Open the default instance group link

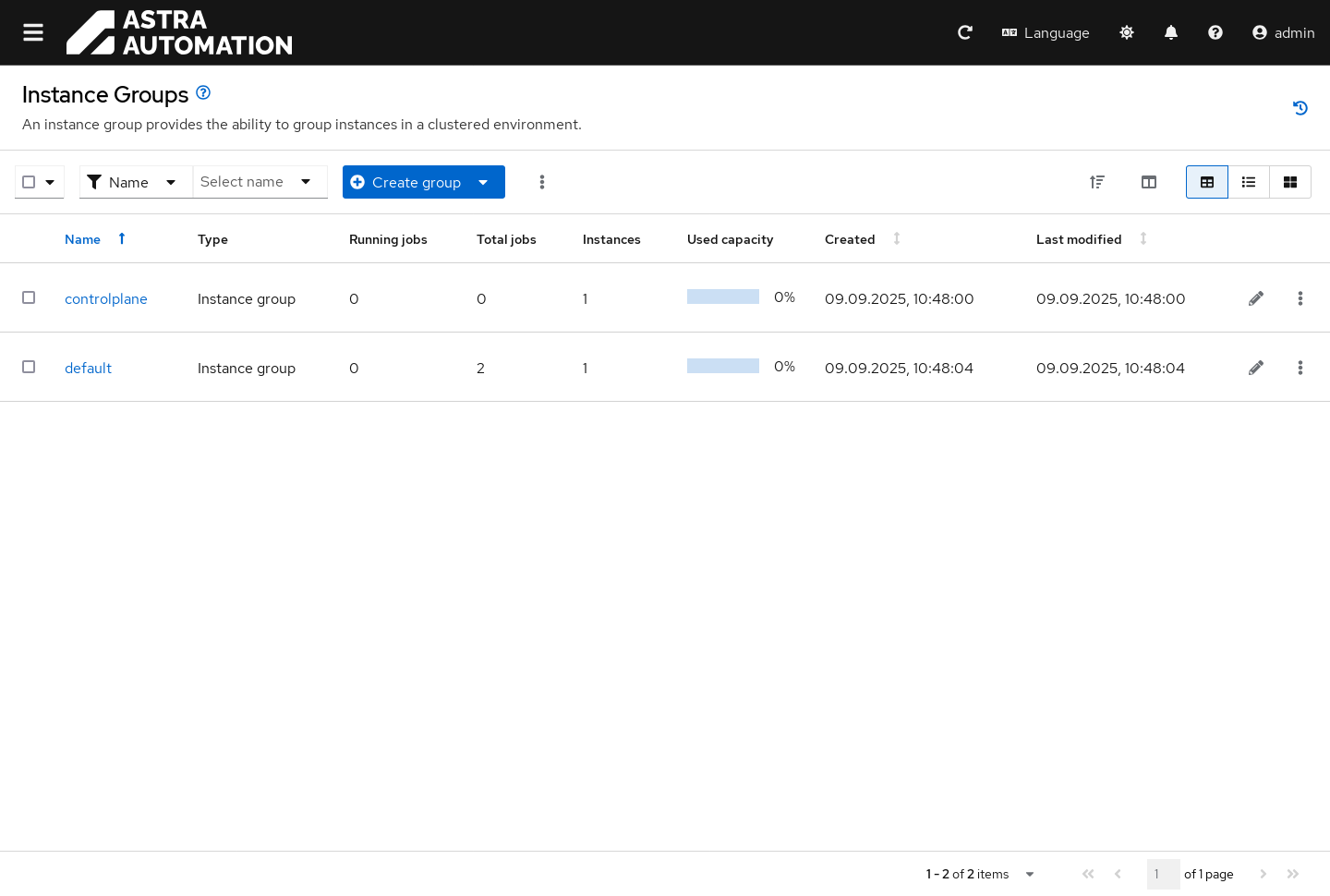coord(88,368)
